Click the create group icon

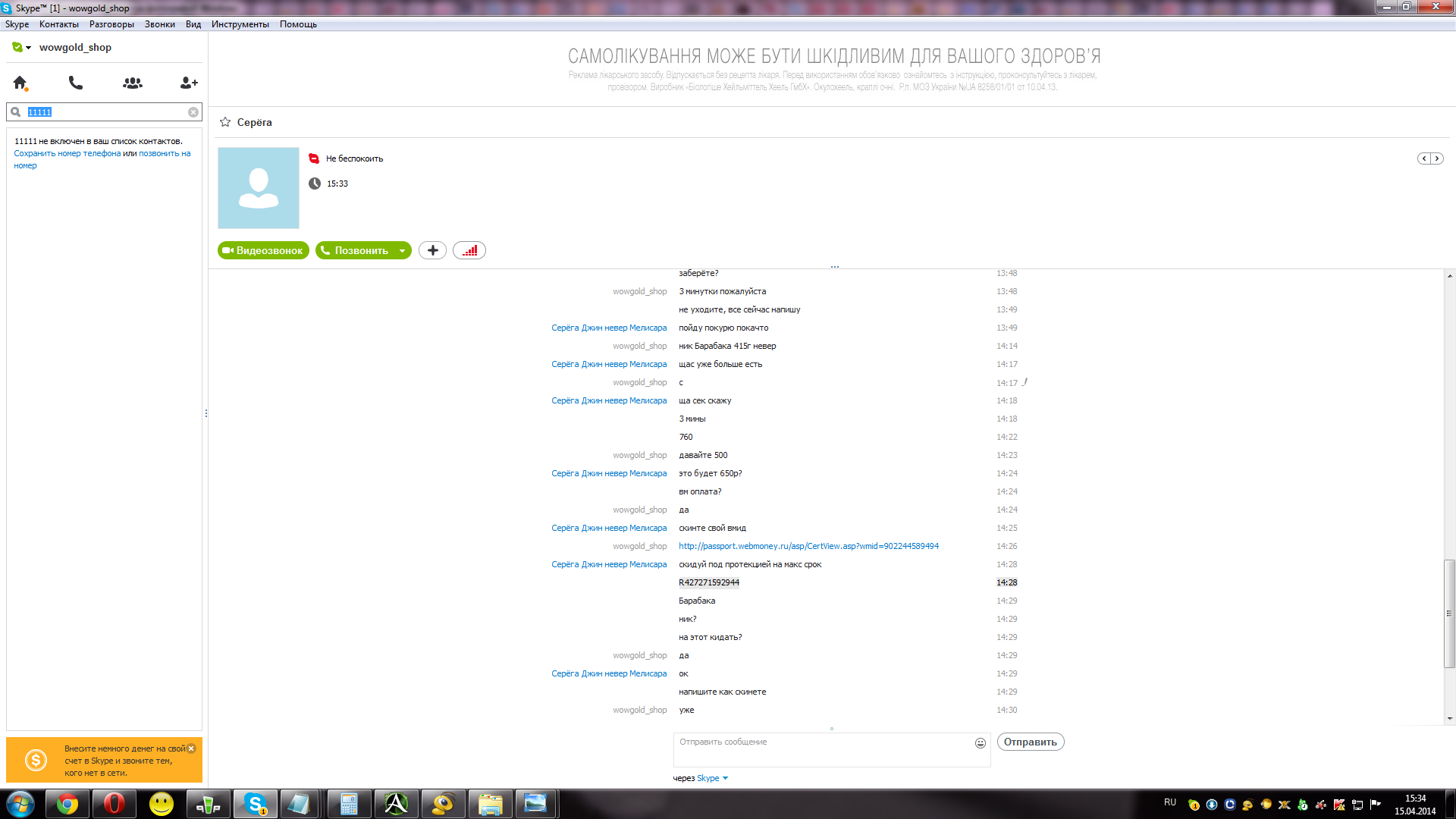pyautogui.click(x=133, y=83)
